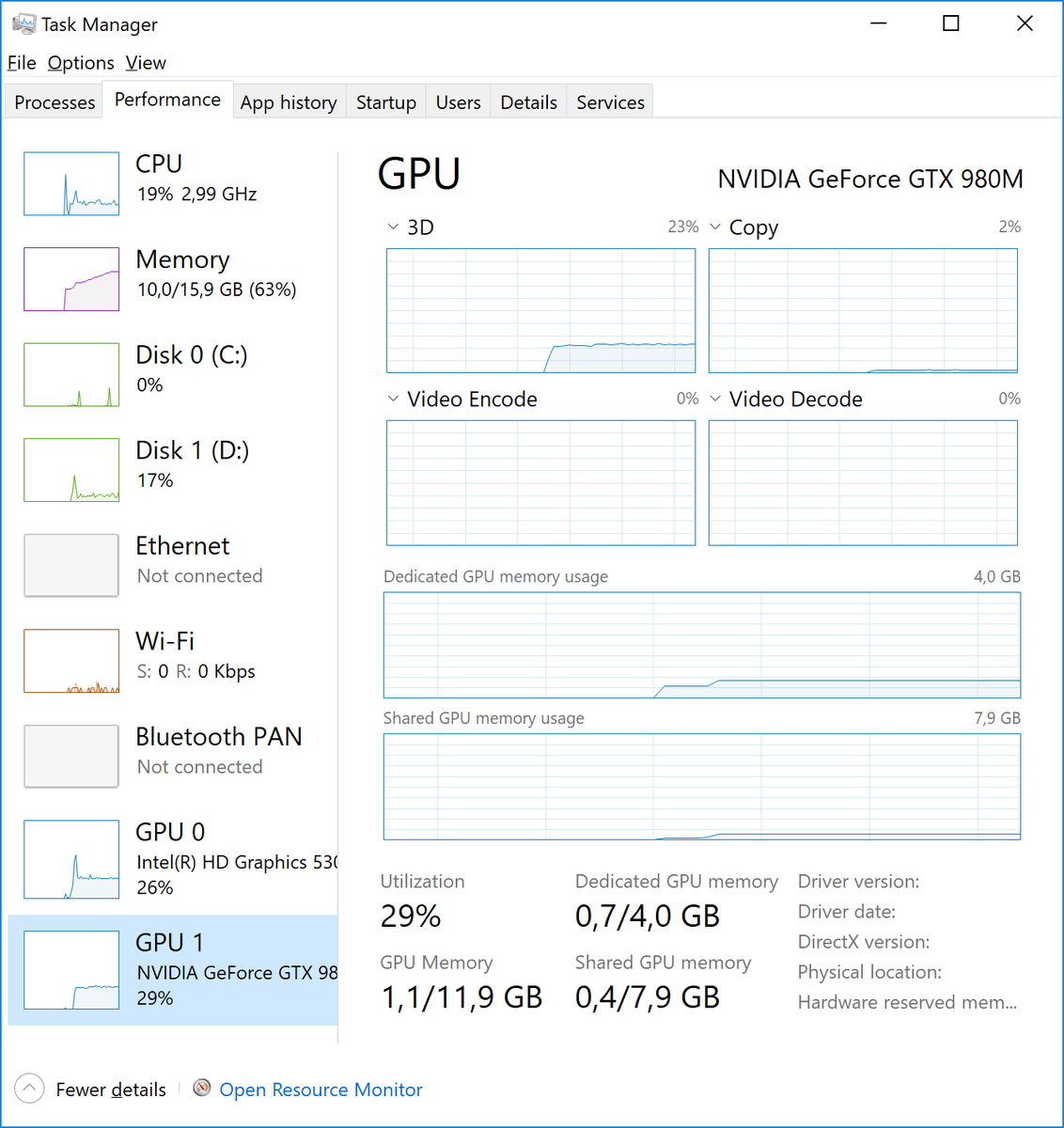Select the Memory mini graph thumbnail
This screenshot has height=1128, width=1064.
click(x=71, y=279)
